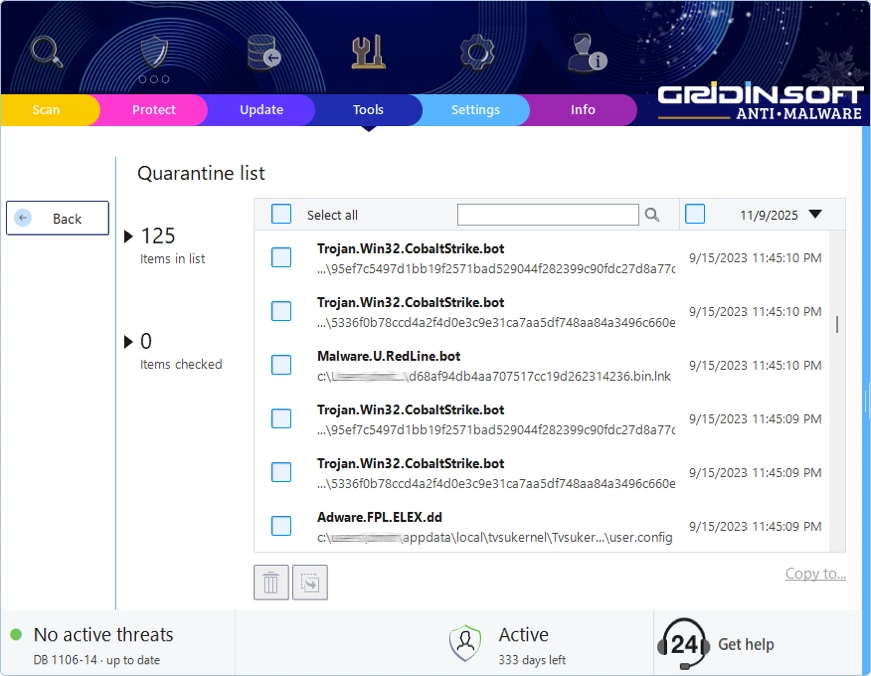Click the wrench Tools icon
This screenshot has height=676, width=871.
tap(368, 52)
